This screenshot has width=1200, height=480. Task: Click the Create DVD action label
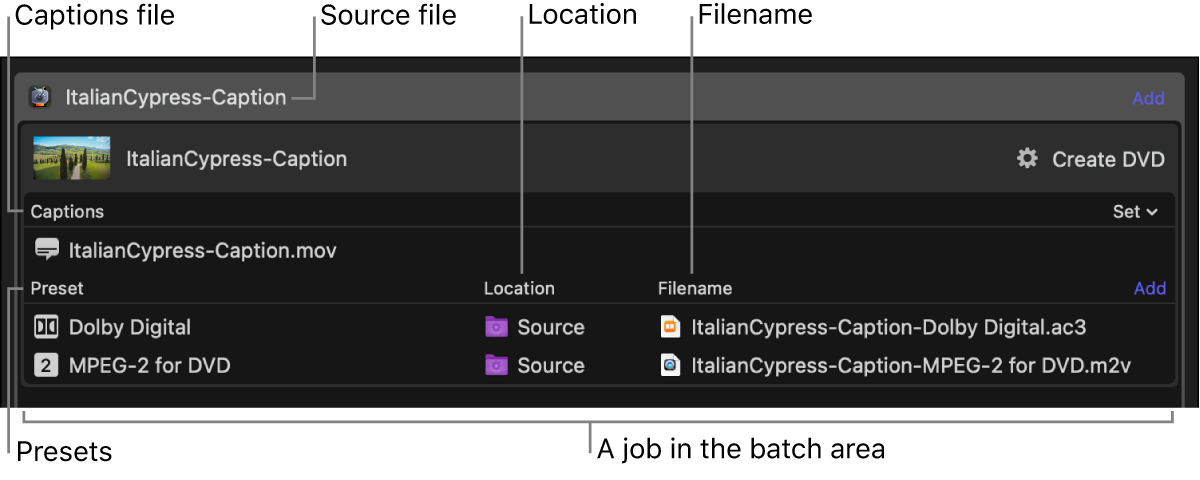point(1108,159)
